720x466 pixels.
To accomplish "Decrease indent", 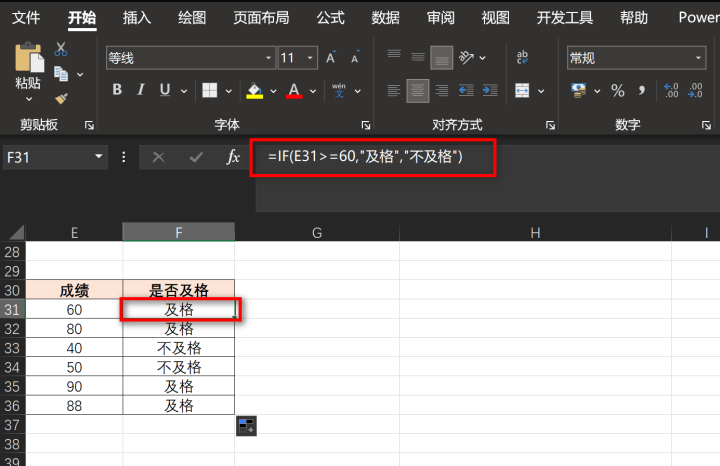I will coord(466,90).
